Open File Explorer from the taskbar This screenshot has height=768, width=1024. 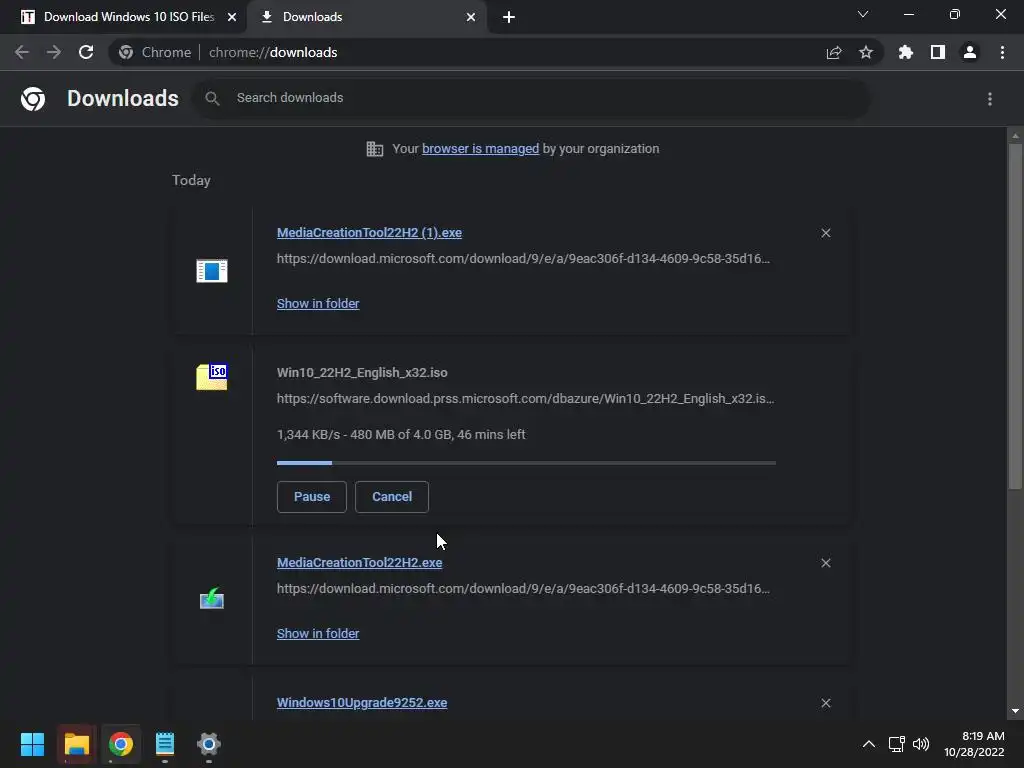click(76, 744)
